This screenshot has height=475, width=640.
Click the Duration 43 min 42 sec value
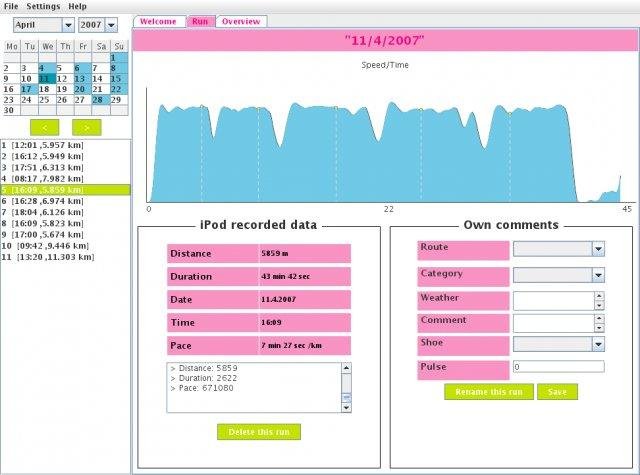(x=304, y=276)
